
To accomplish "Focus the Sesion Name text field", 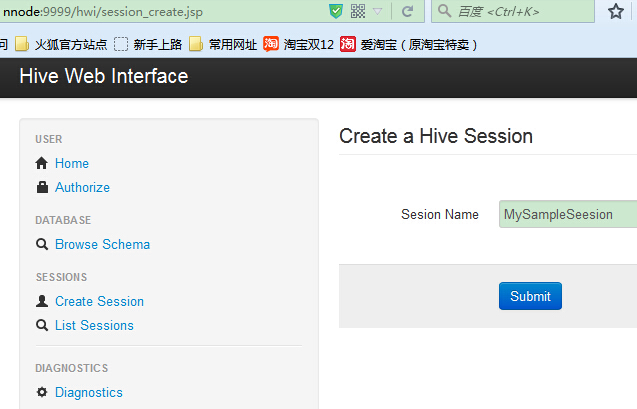I will (568, 214).
